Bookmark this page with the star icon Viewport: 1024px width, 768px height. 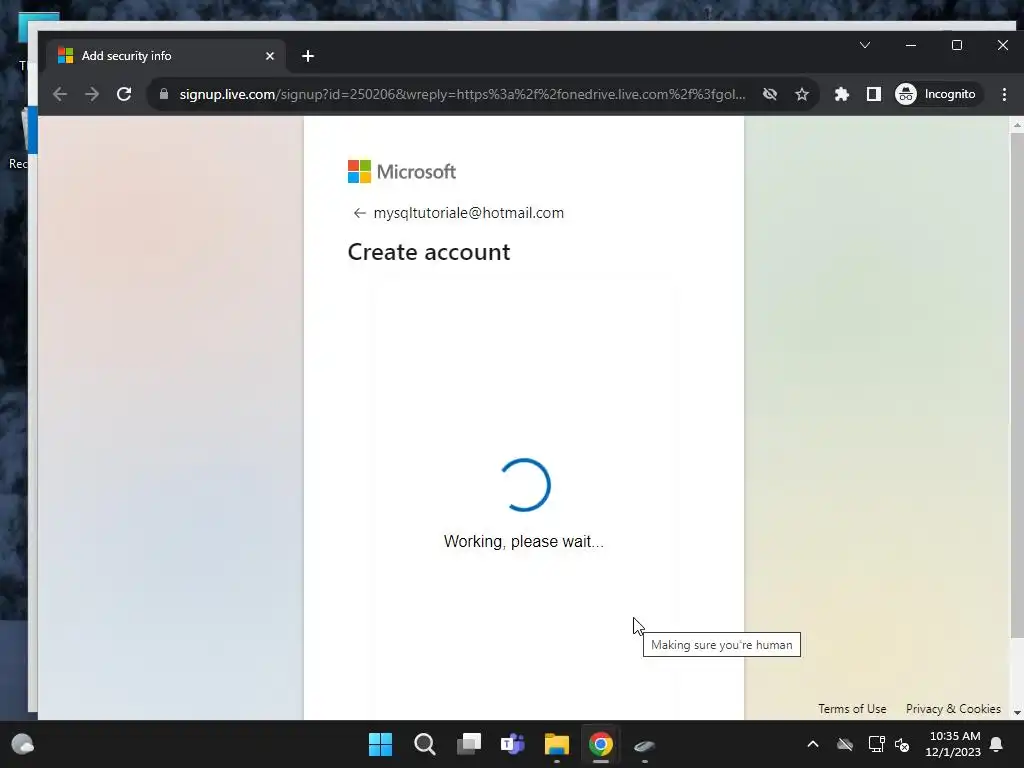pyautogui.click(x=802, y=94)
